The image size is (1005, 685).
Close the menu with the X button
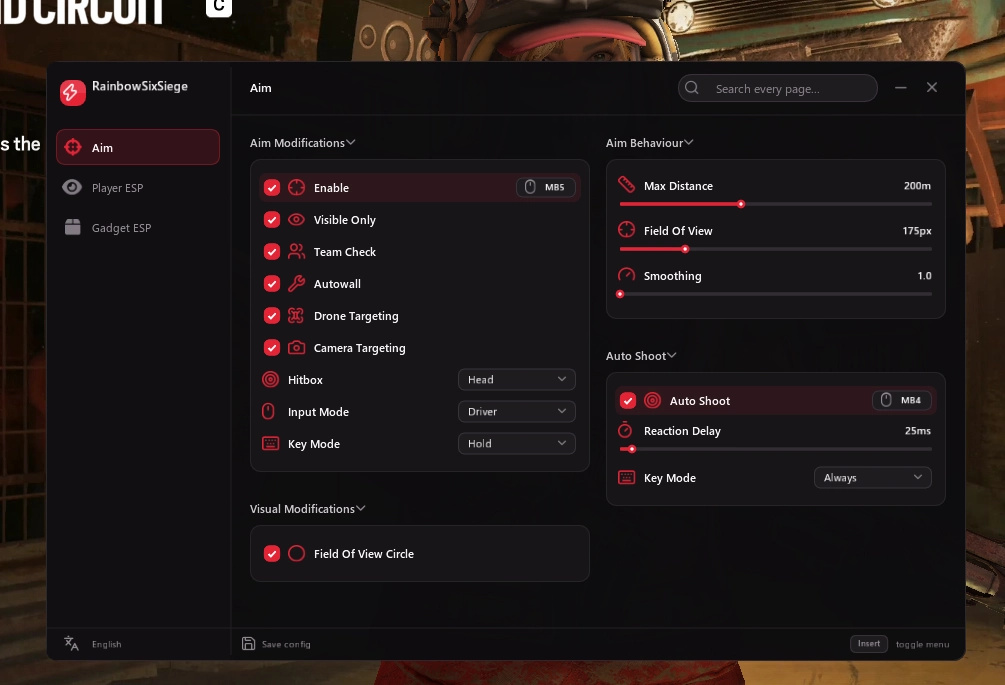click(932, 87)
